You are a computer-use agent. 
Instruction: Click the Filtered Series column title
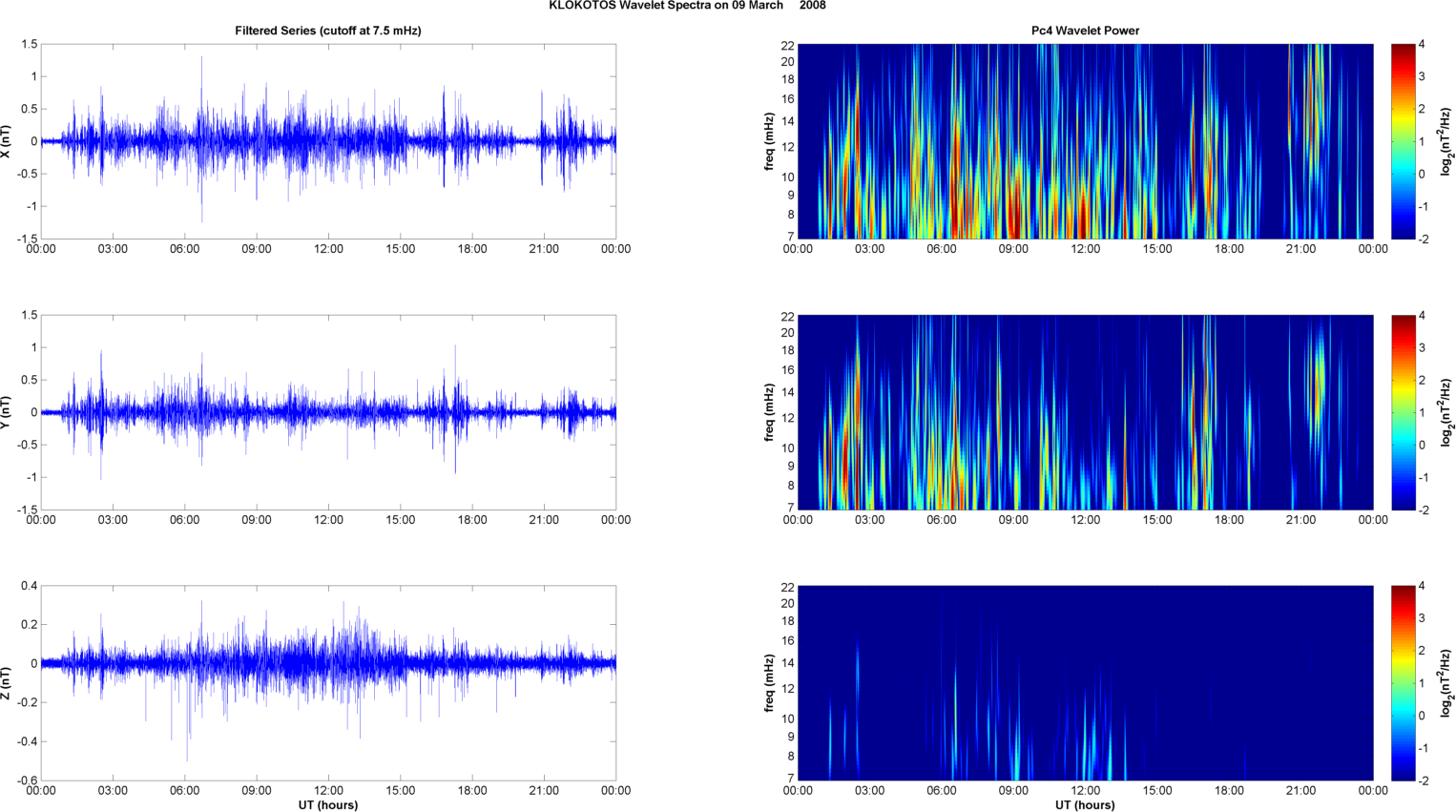point(327,31)
